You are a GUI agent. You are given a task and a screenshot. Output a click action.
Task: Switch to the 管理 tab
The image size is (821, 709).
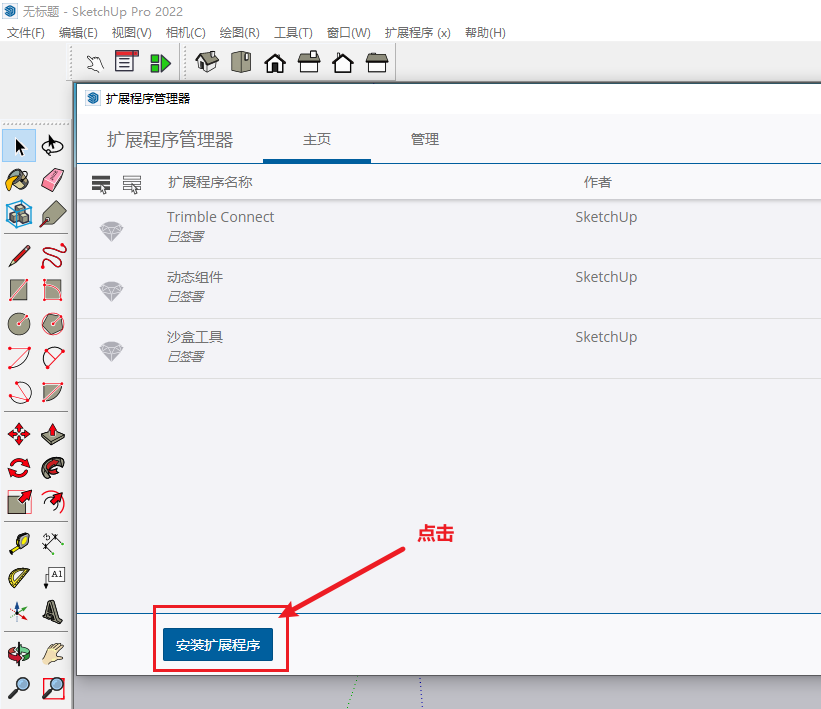425,140
